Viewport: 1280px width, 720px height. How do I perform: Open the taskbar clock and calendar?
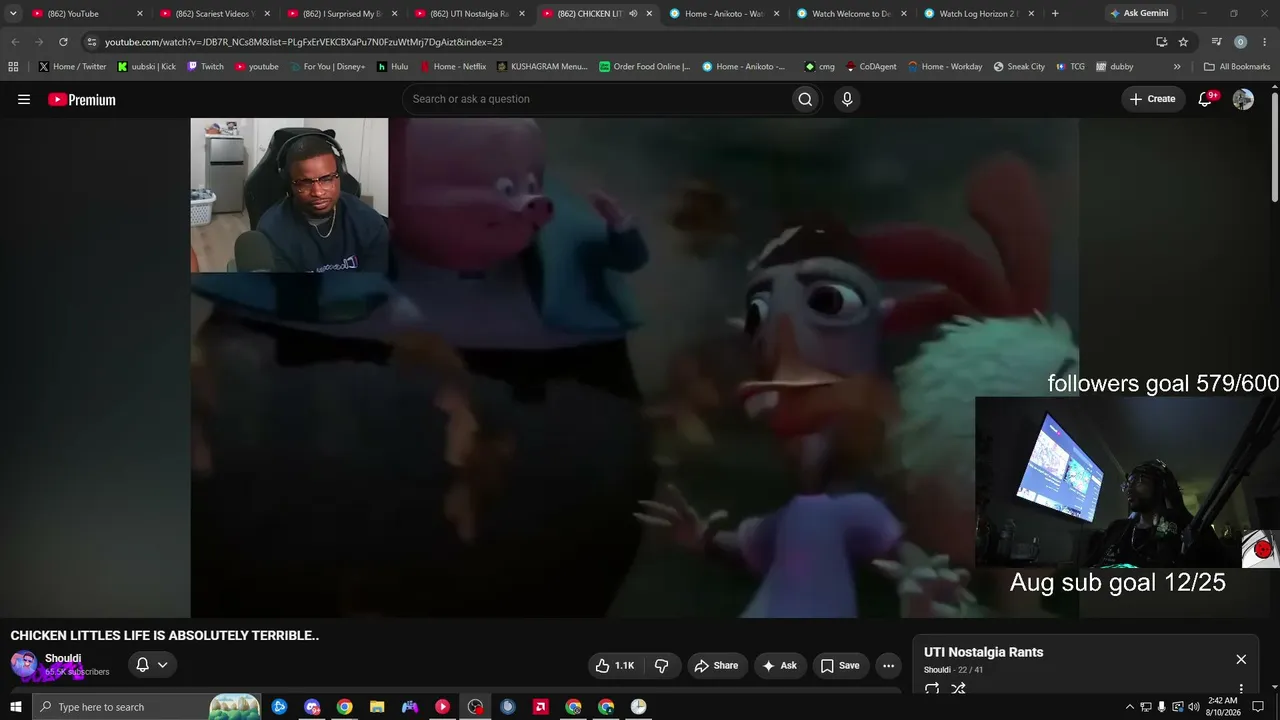click(x=1224, y=707)
